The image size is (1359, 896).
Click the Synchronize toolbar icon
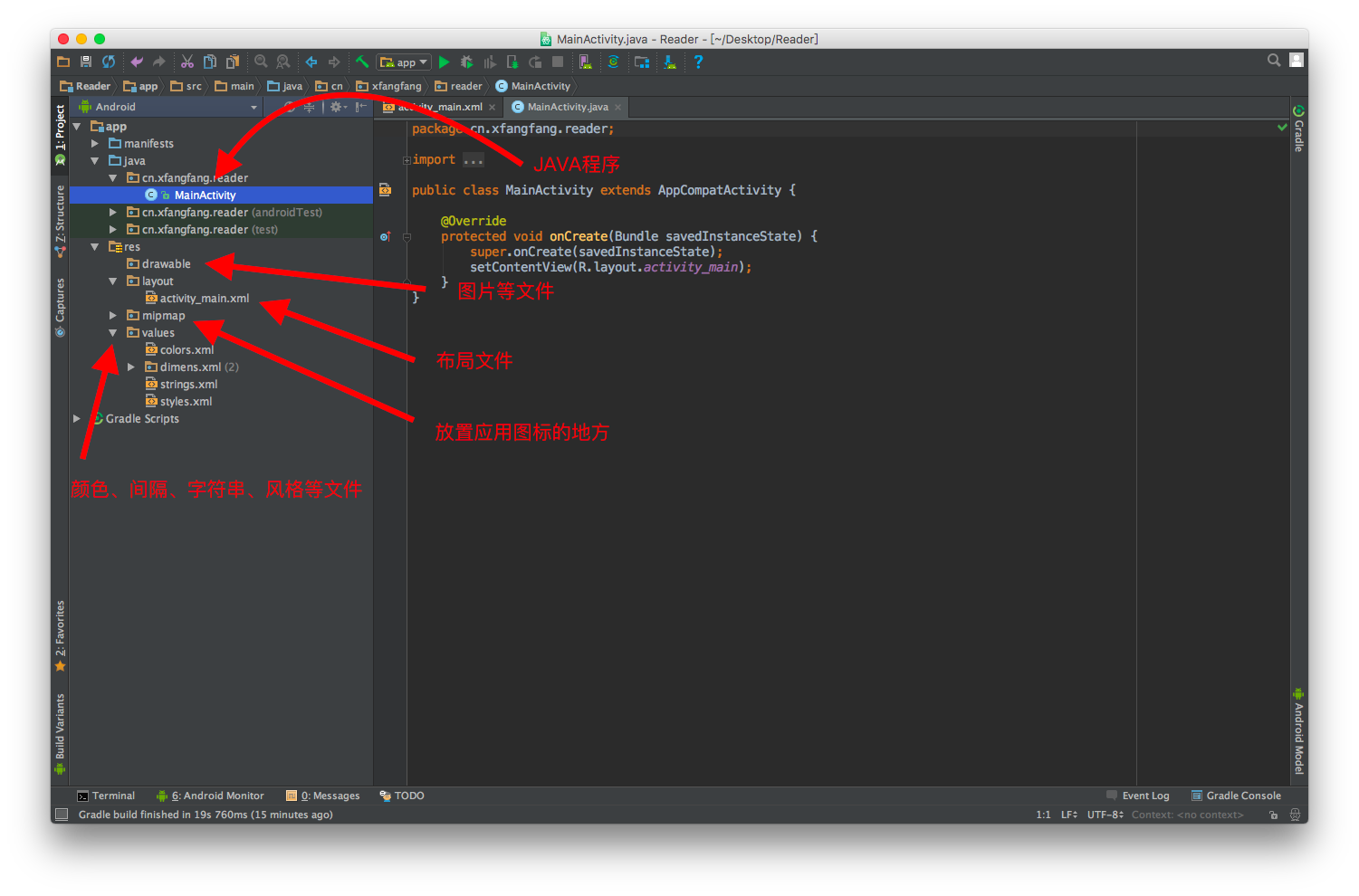tap(109, 62)
